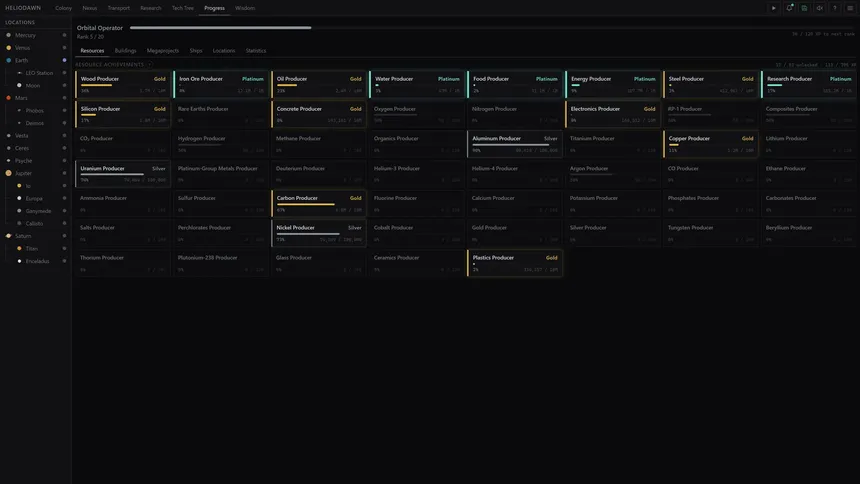This screenshot has width=860, height=484.
Task: Click the status dot on the Mars row
Action: (64, 98)
